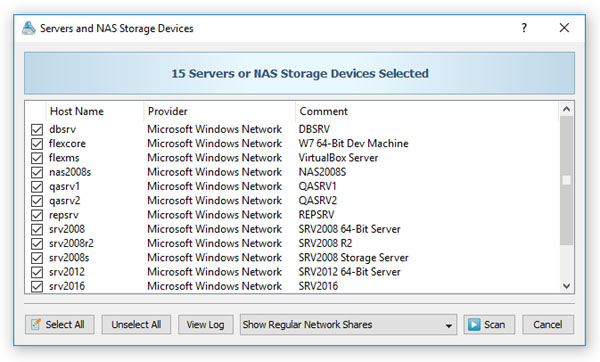This screenshot has height=362, width=600.
Task: Toggle the srv2012 checkbox
Action: [37, 272]
